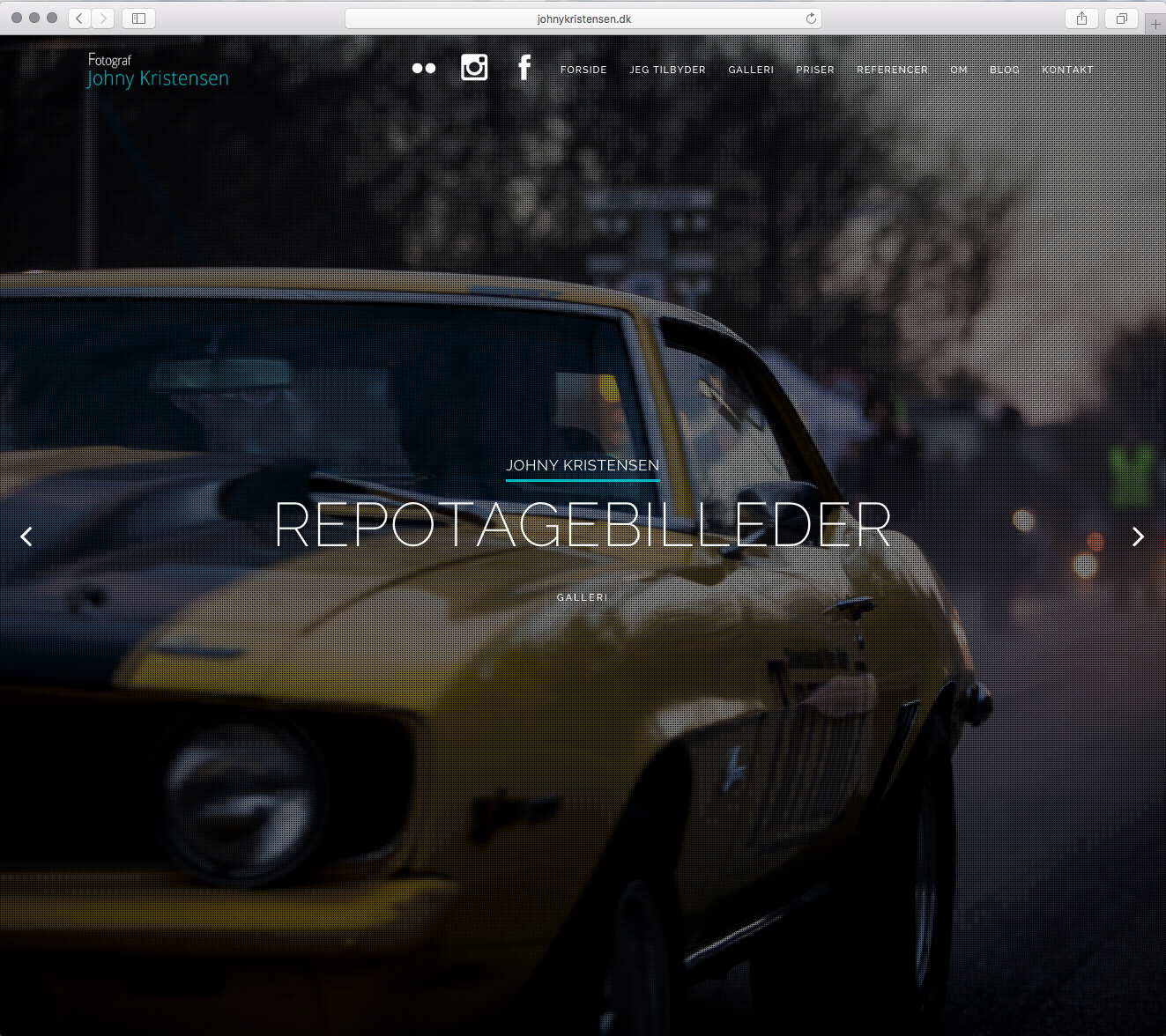Click the Galleri link under headline
Viewport: 1166px width, 1036px height.
tap(583, 597)
